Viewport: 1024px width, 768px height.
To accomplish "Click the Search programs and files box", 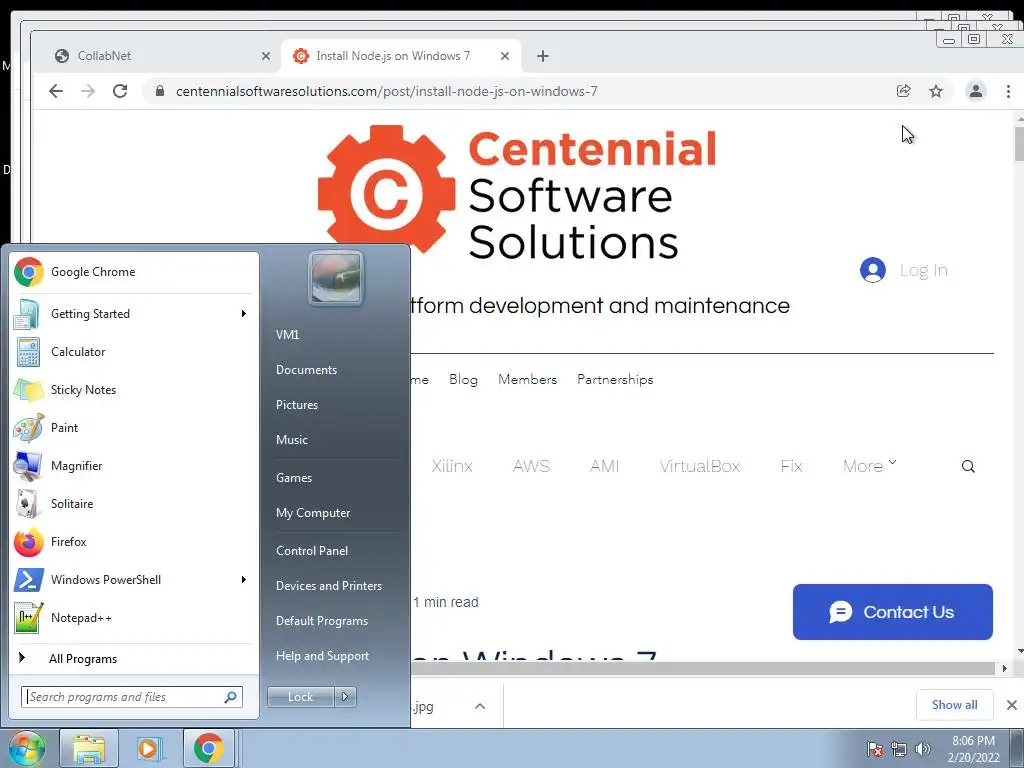I will pyautogui.click(x=132, y=697).
